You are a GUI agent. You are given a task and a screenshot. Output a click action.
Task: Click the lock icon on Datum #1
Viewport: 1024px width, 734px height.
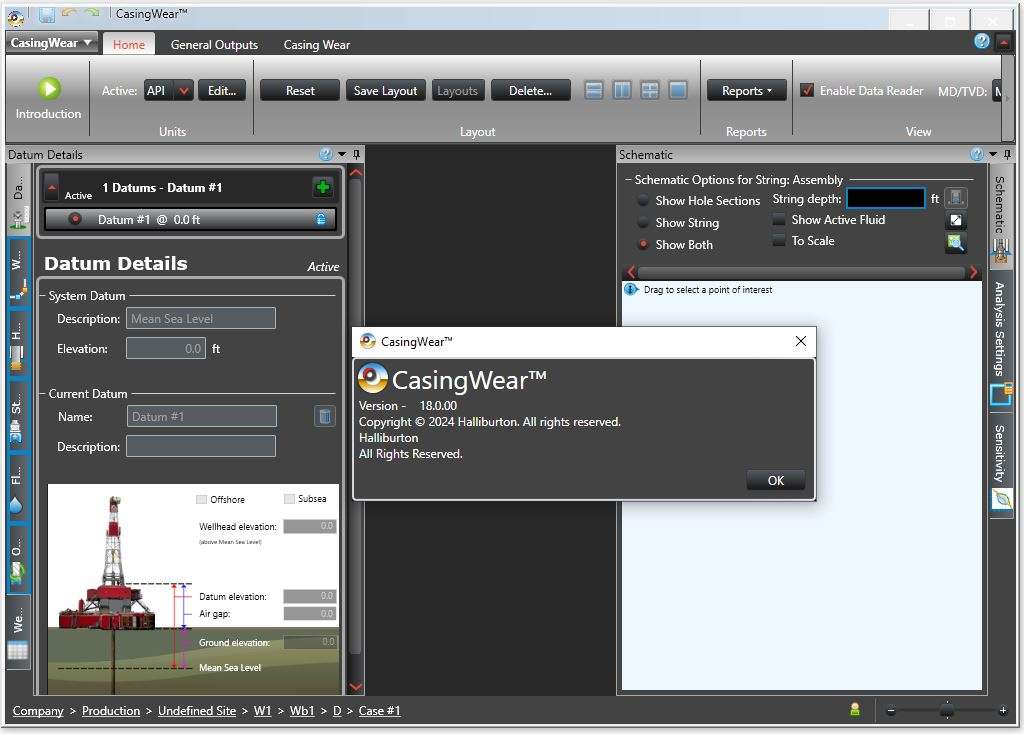click(x=321, y=219)
